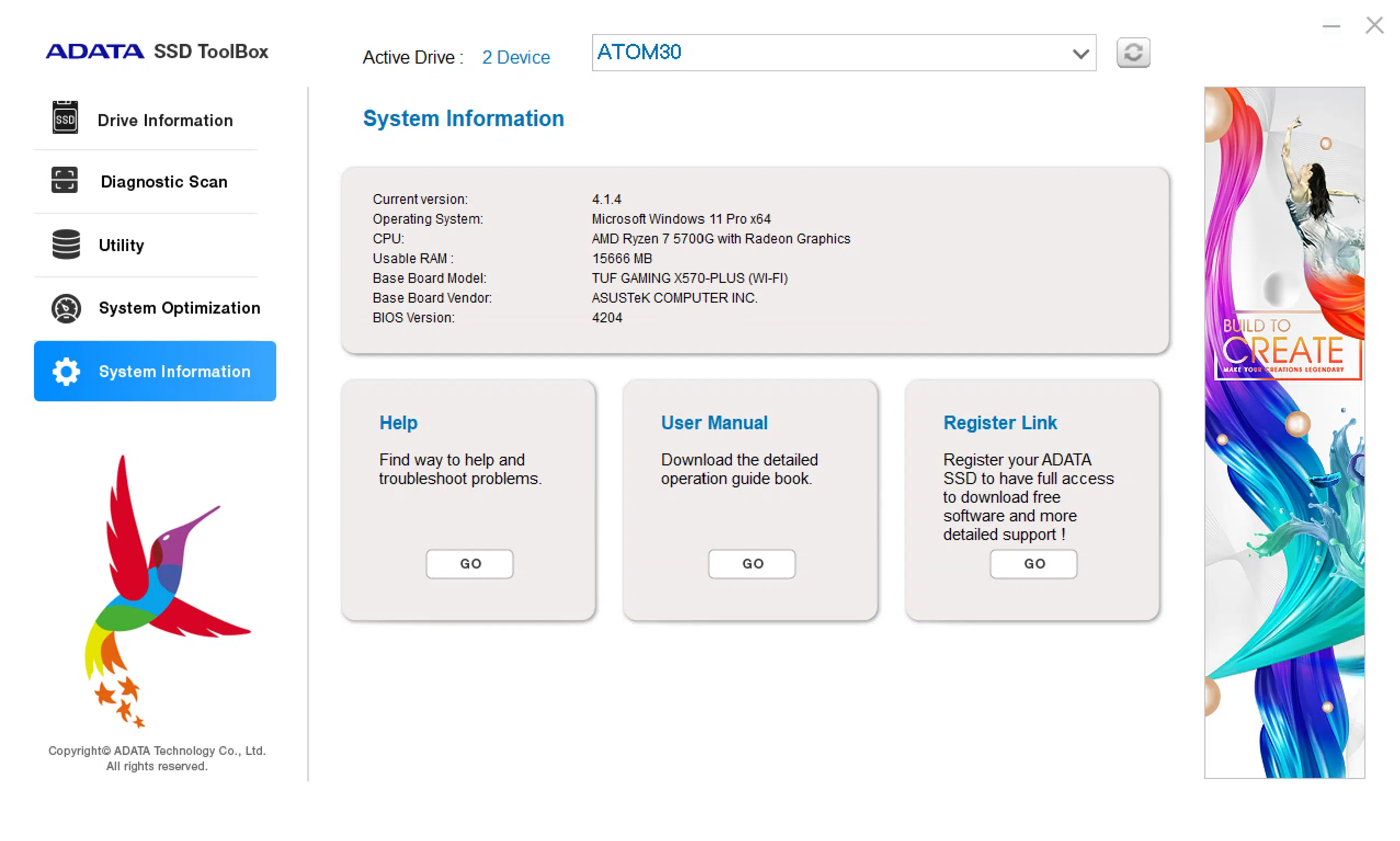The height and width of the screenshot is (841, 1400).
Task: Select ASUSTeK COMPUTER INC. vendor text
Action: [x=674, y=298]
